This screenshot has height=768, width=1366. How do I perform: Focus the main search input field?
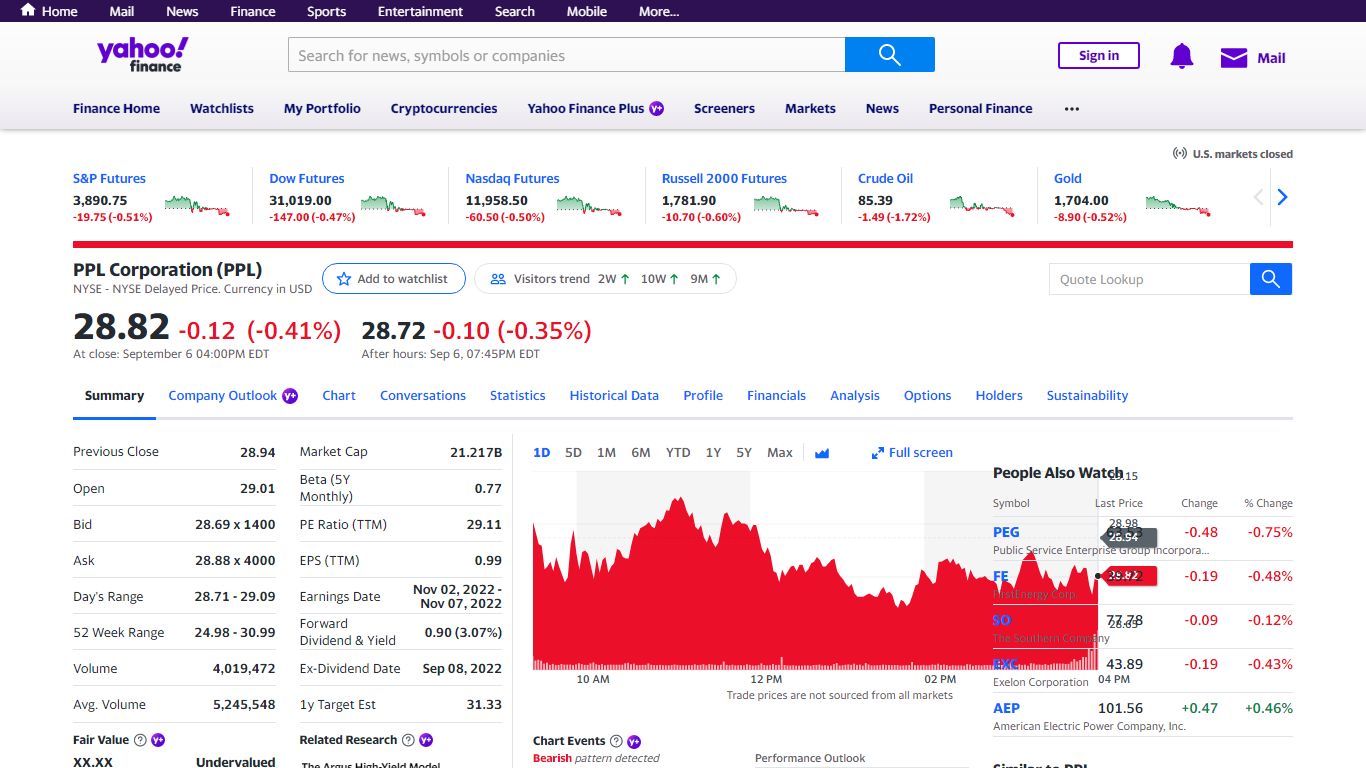pyautogui.click(x=566, y=55)
